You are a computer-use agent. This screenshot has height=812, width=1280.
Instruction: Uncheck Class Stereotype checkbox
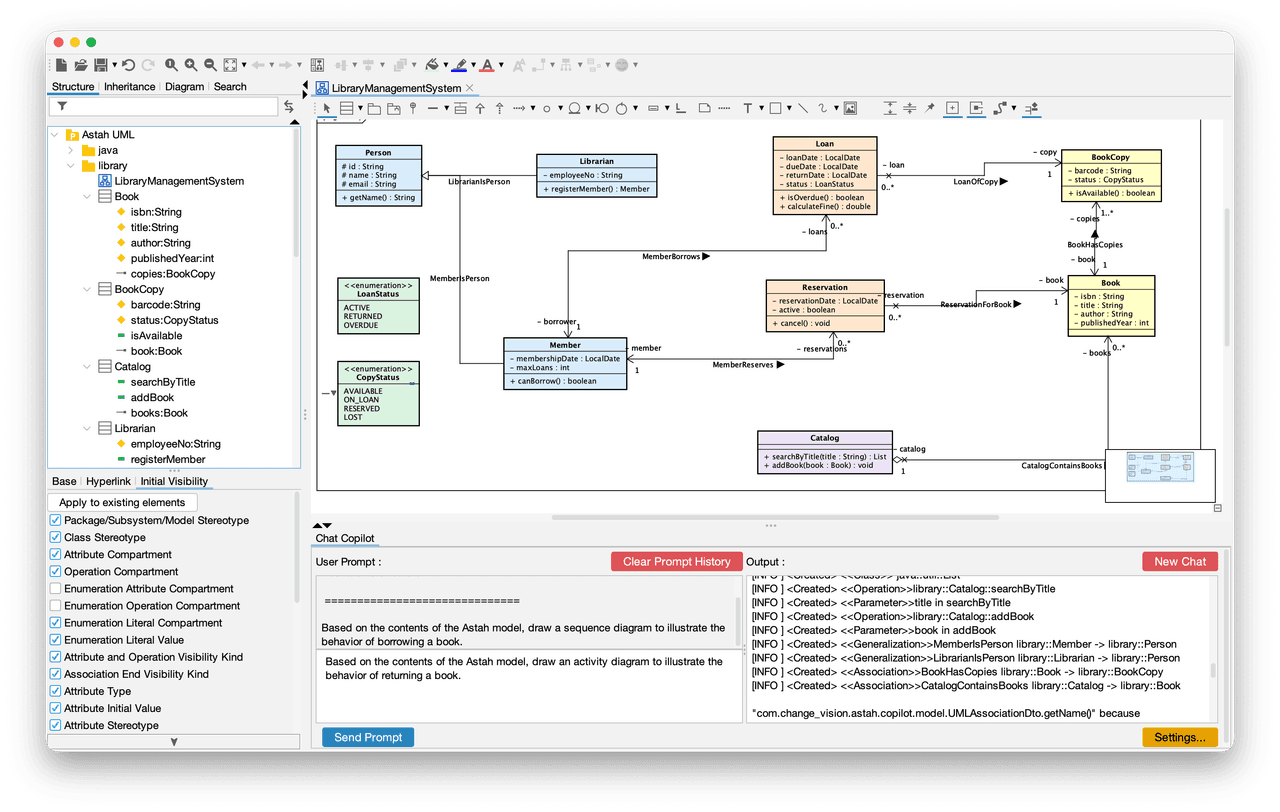(x=56, y=537)
